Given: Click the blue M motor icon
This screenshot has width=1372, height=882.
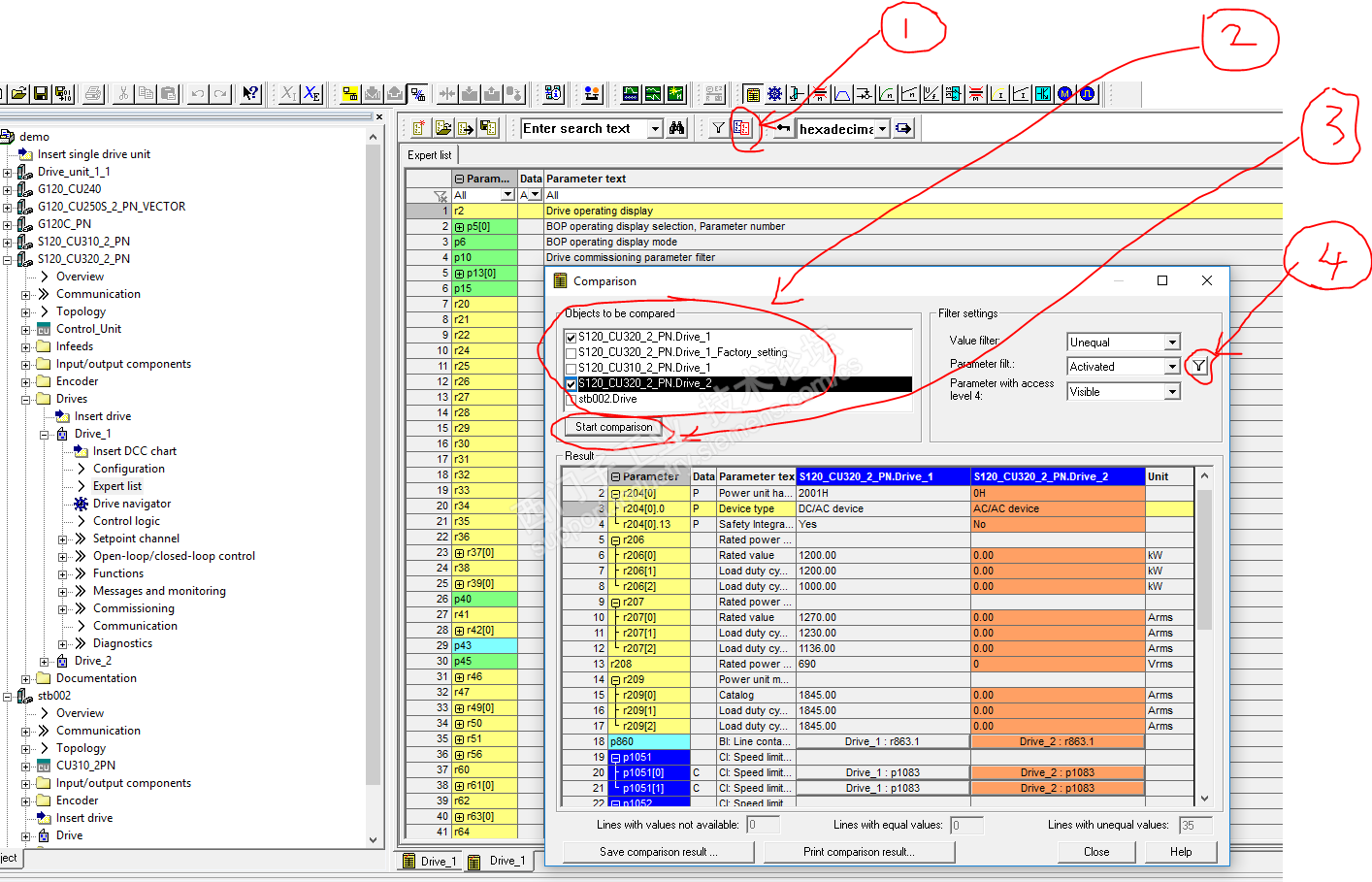Looking at the screenshot, I should coord(1065,94).
